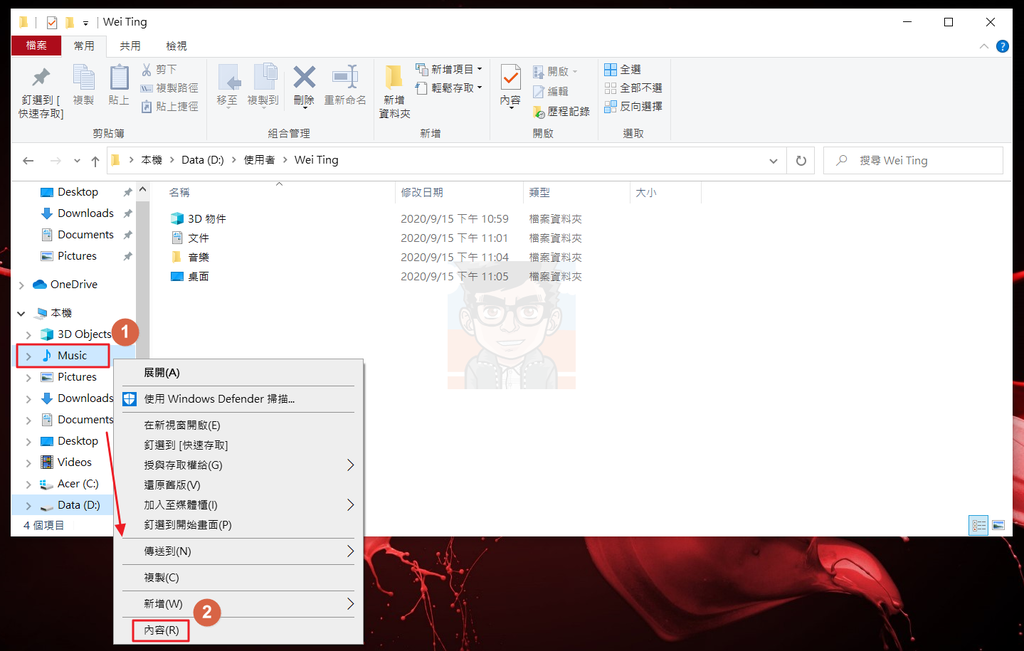This screenshot has width=1024, height=651.
Task: Click the navigation pane scroll up arrow
Action: (x=142, y=191)
